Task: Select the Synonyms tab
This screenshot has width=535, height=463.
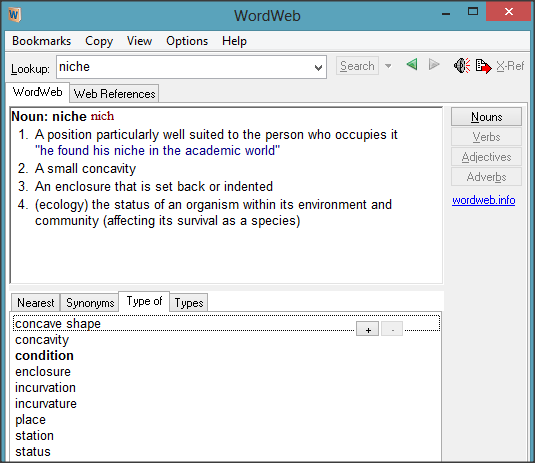Action: point(90,303)
